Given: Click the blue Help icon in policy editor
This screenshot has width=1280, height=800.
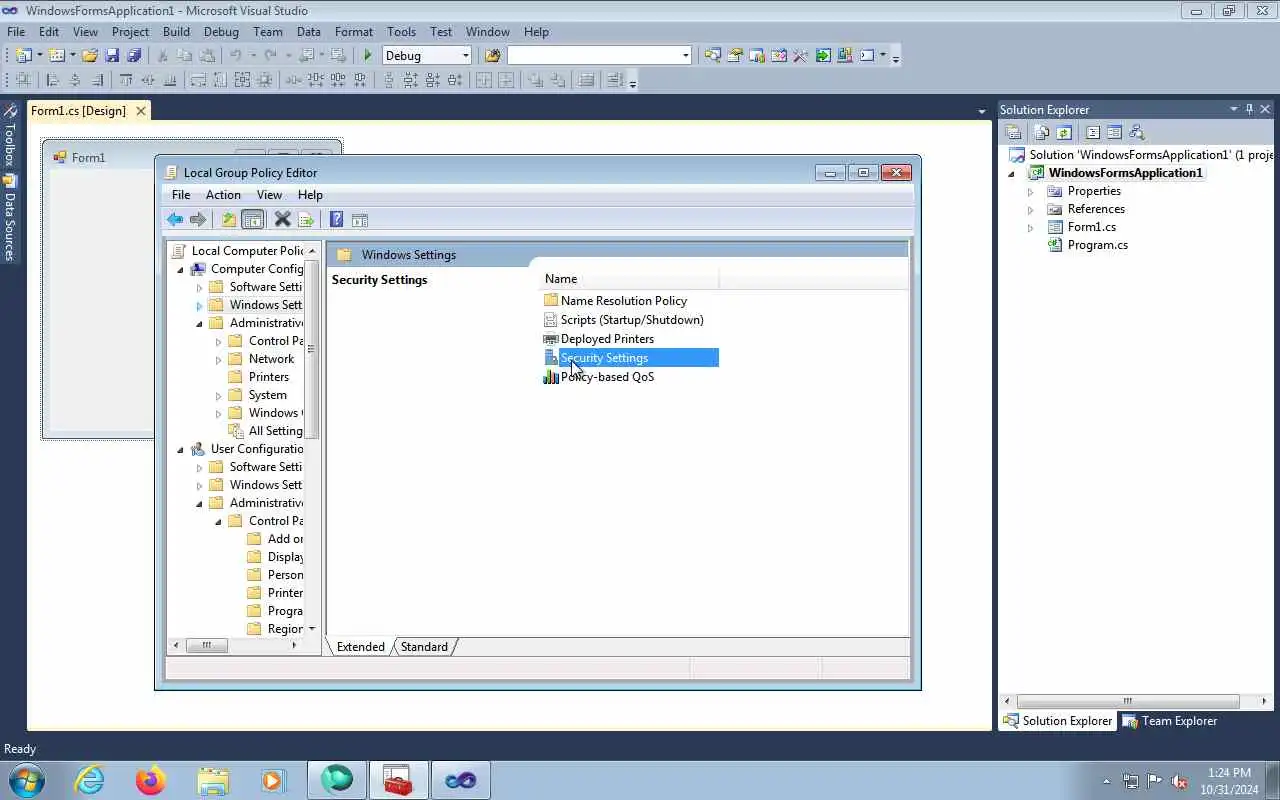Looking at the screenshot, I should click(x=337, y=220).
